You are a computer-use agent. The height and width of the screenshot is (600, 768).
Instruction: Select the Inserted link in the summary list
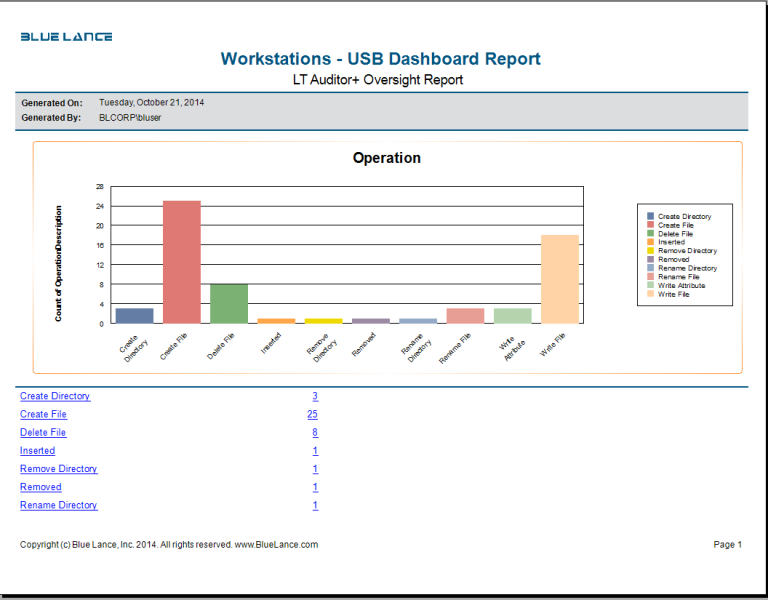pyautogui.click(x=37, y=451)
